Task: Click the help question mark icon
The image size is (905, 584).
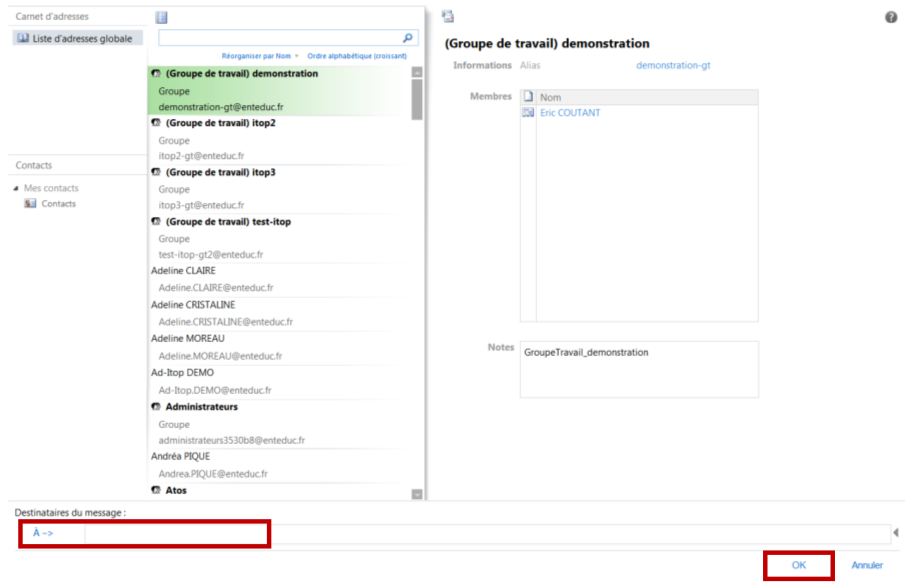Action: click(x=890, y=16)
